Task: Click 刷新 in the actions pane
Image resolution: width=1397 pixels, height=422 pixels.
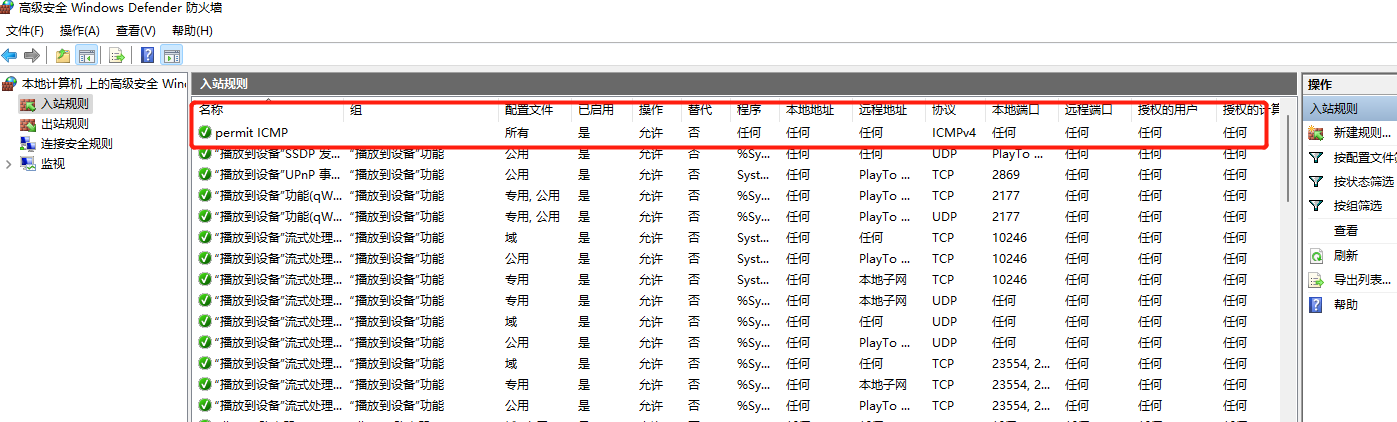Action: pyautogui.click(x=1346, y=255)
